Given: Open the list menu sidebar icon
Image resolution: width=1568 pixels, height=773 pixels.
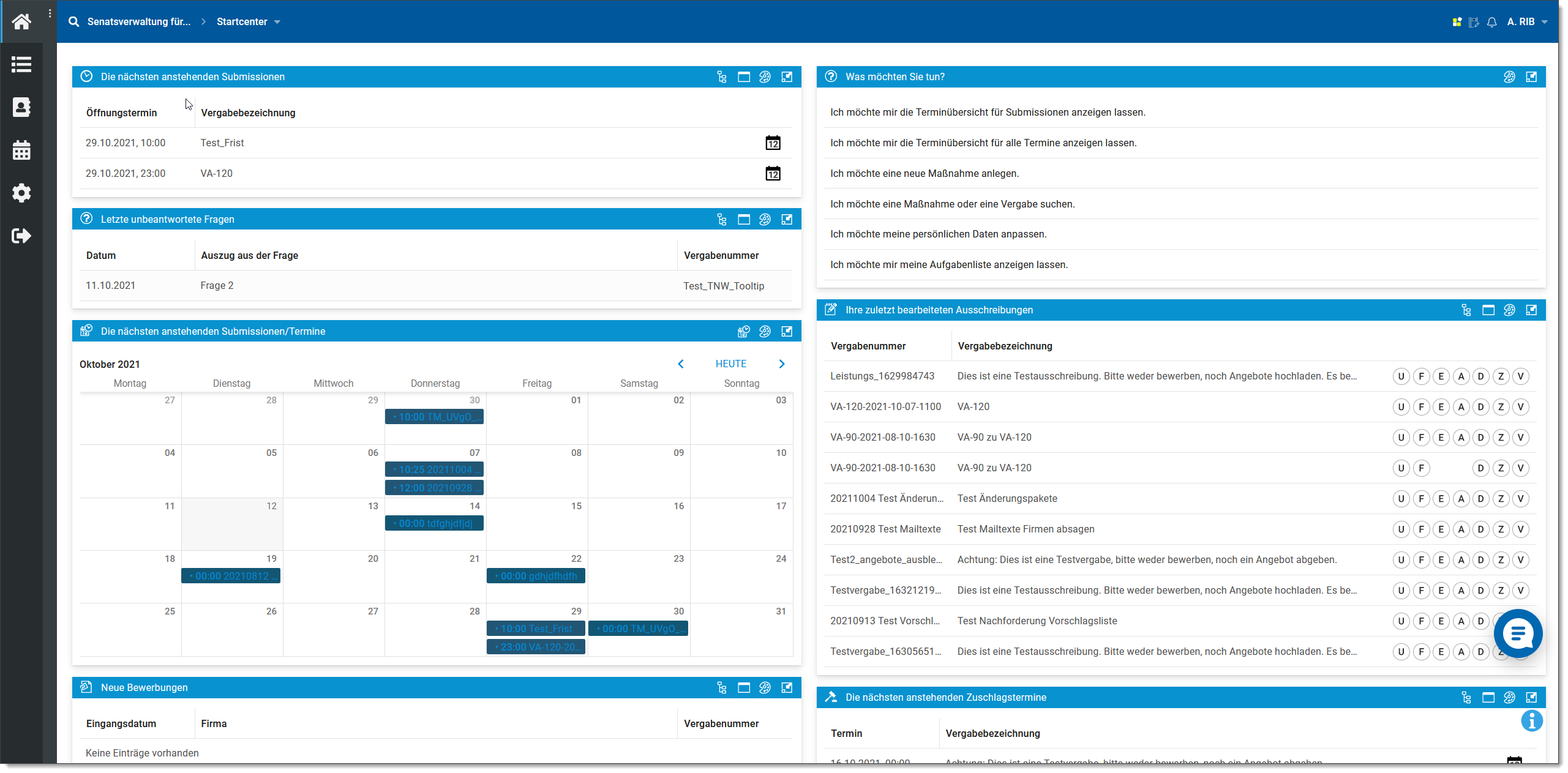Looking at the screenshot, I should click(x=21, y=64).
